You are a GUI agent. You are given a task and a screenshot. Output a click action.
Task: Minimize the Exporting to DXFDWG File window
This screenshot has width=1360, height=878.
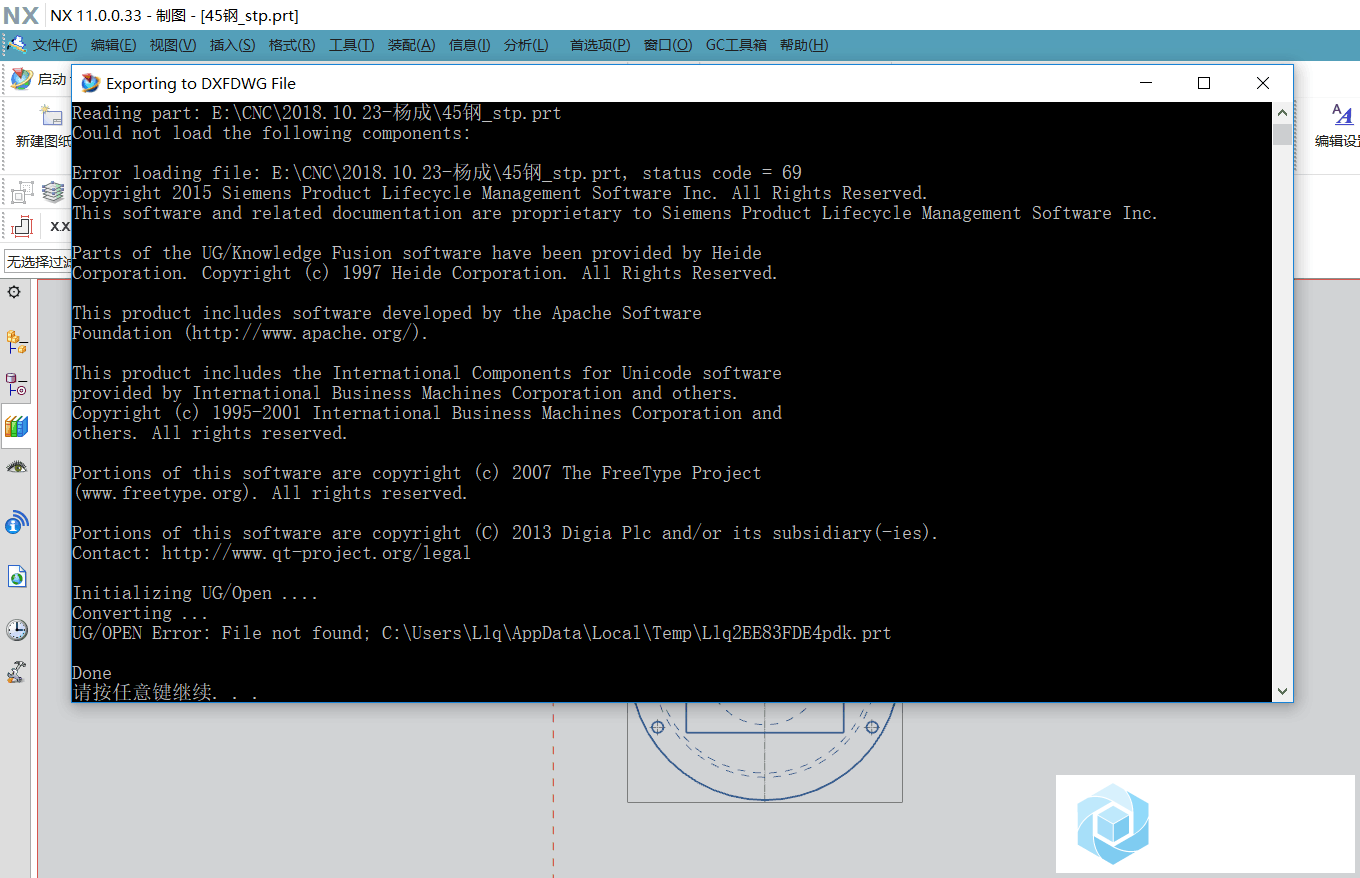coord(1146,83)
